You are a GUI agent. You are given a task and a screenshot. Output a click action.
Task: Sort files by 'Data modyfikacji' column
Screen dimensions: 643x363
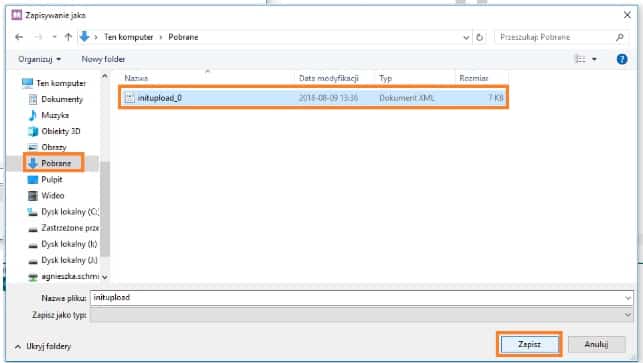point(329,78)
